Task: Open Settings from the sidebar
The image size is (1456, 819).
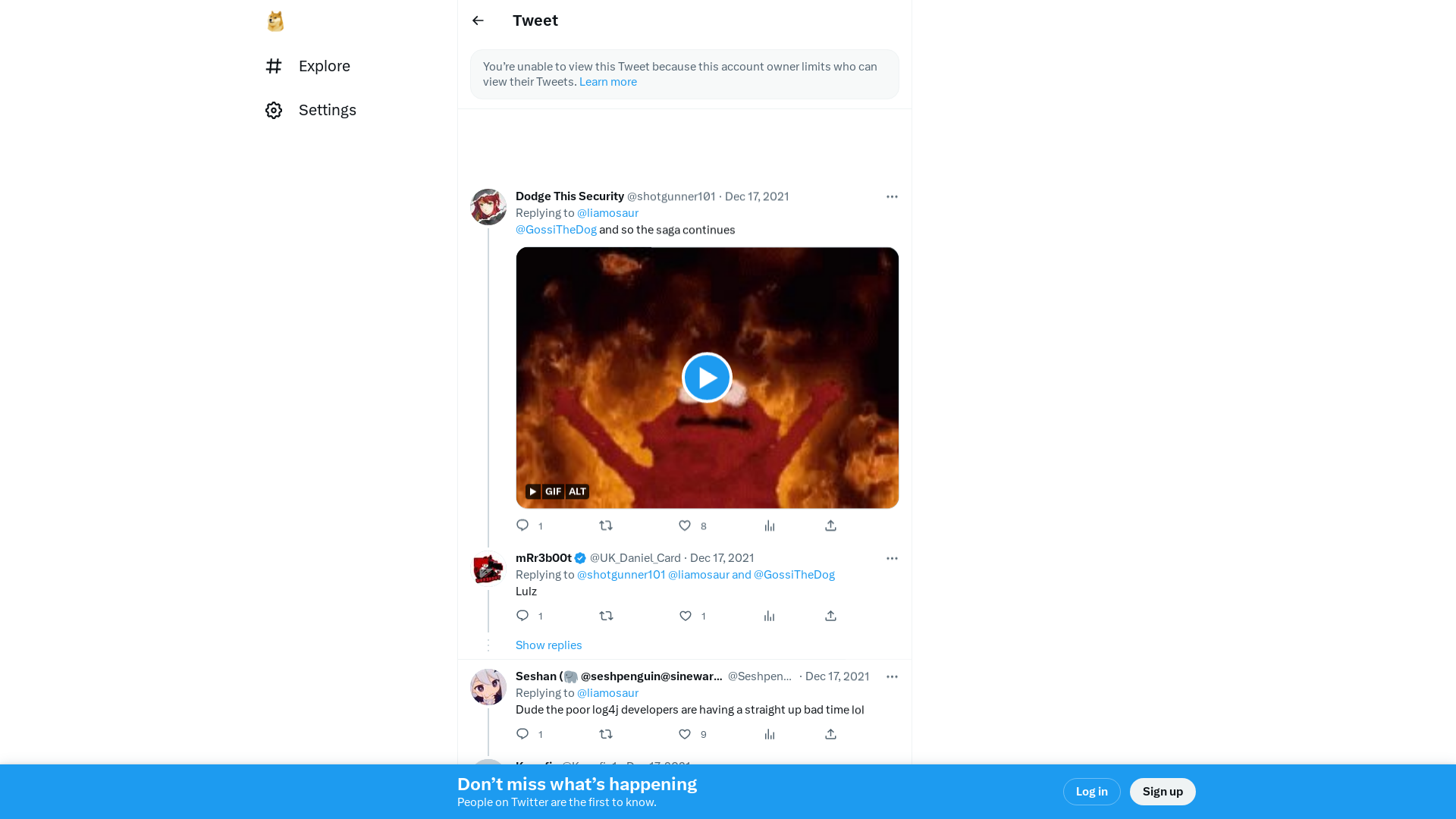Action: pyautogui.click(x=311, y=110)
